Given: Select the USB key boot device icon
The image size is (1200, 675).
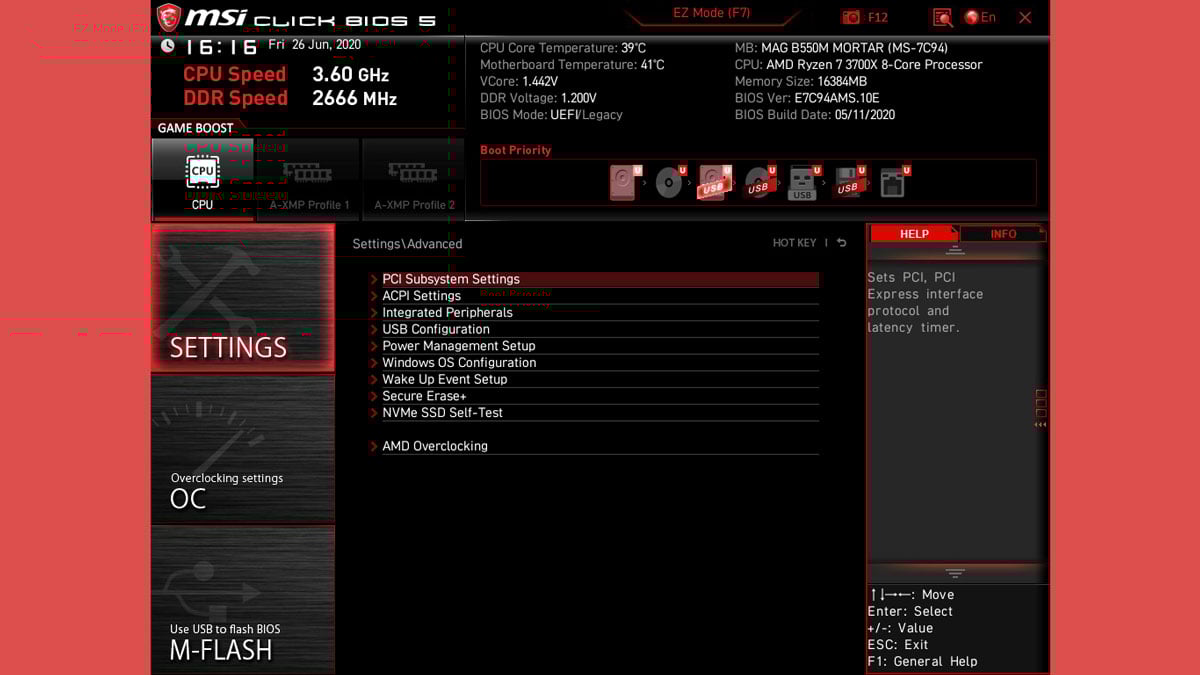Looking at the screenshot, I should point(803,183).
